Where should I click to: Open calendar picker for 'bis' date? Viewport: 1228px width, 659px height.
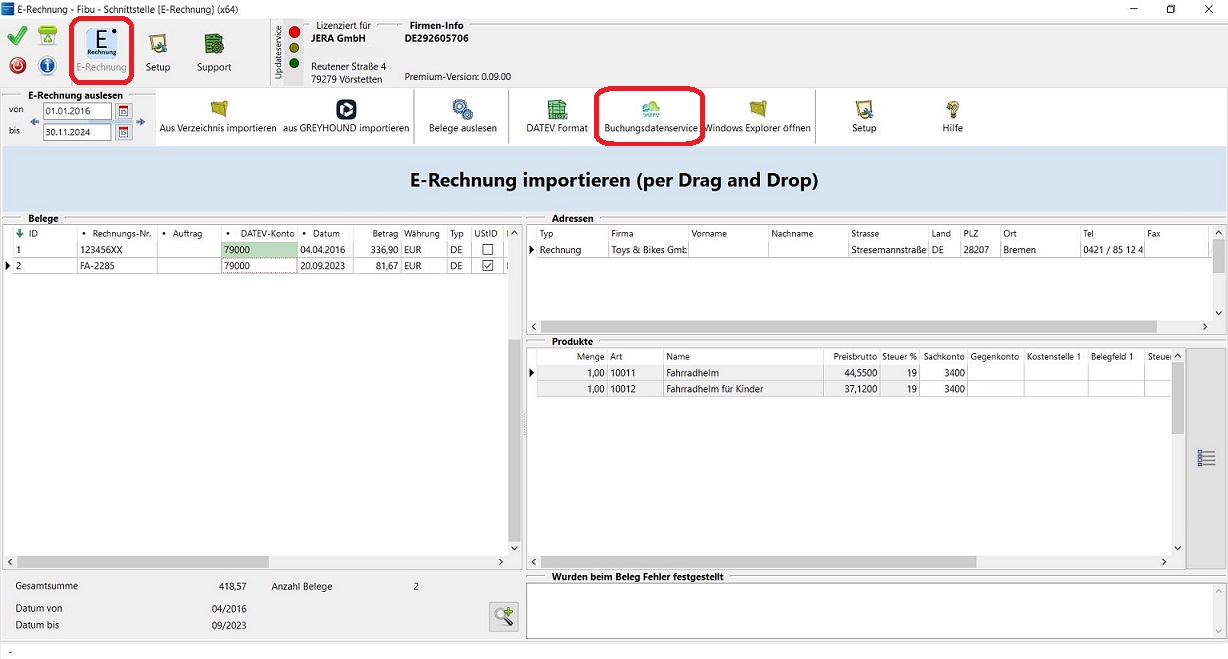124,132
